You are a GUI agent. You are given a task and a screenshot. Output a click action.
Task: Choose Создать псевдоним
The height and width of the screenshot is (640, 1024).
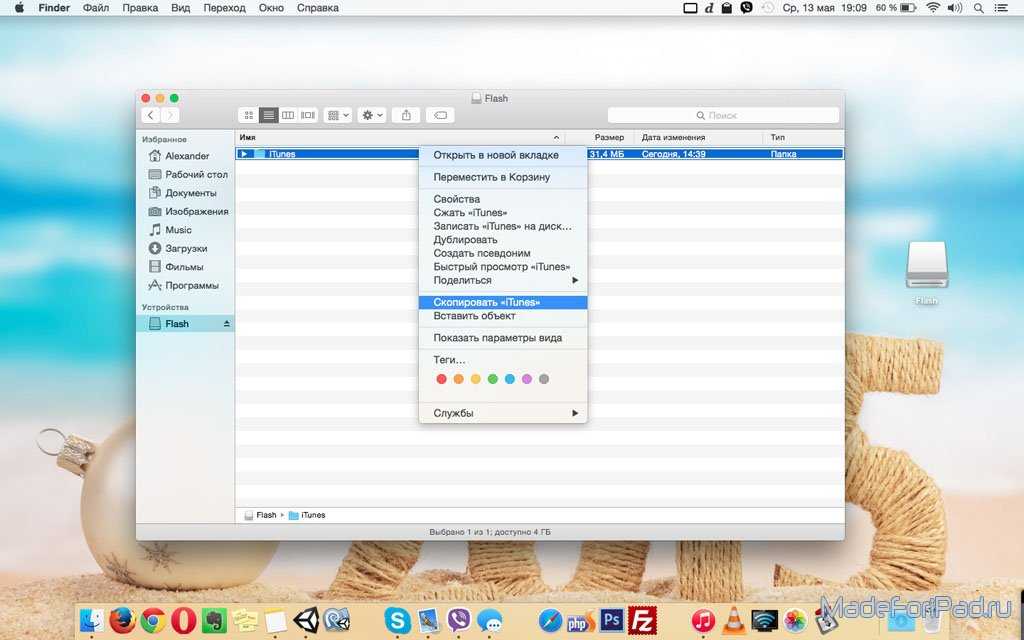pos(503,253)
